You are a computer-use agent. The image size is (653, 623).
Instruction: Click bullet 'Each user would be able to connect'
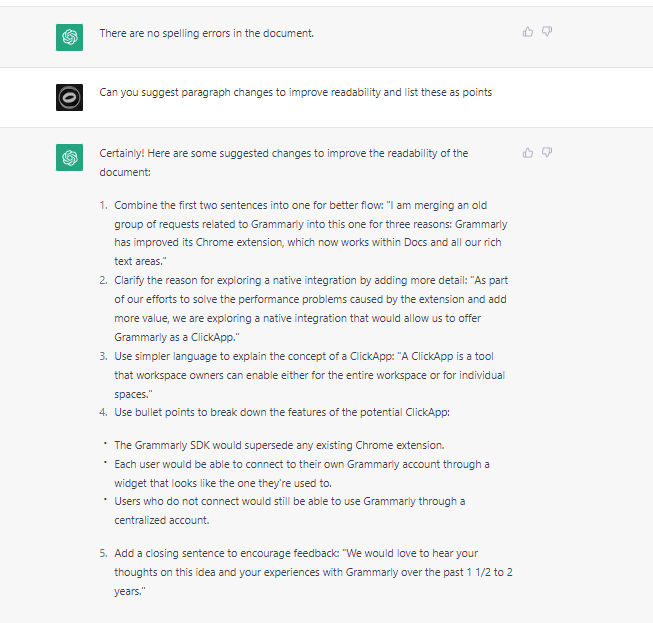tap(302, 473)
